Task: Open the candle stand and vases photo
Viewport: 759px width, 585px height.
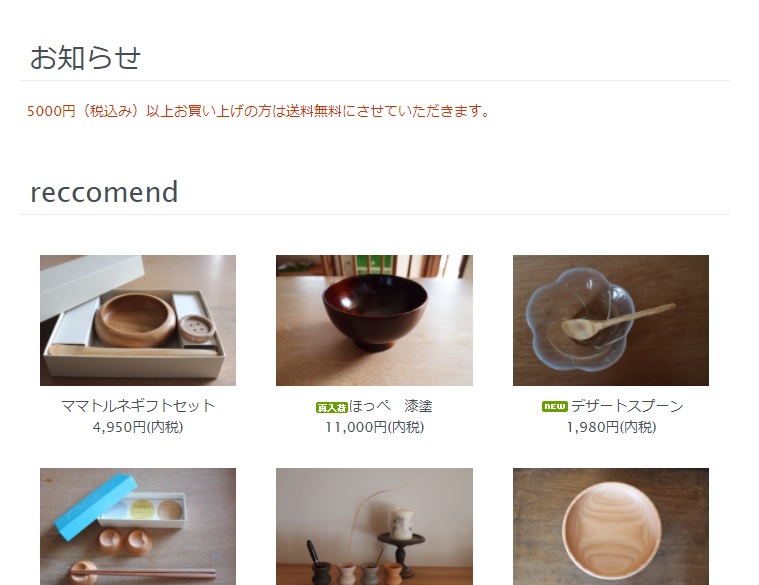Action: click(374, 526)
